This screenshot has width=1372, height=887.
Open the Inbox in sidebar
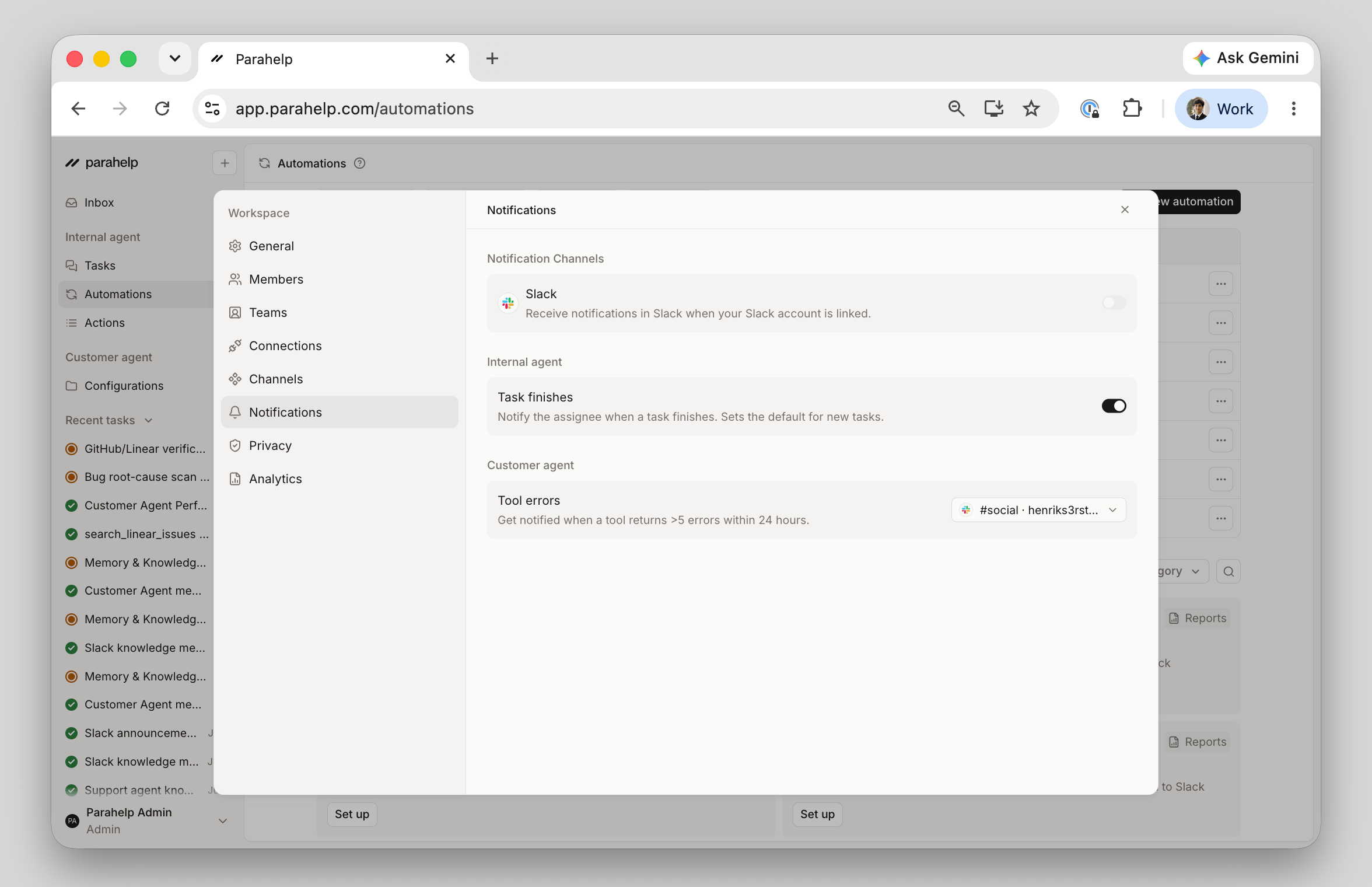[x=136, y=202]
